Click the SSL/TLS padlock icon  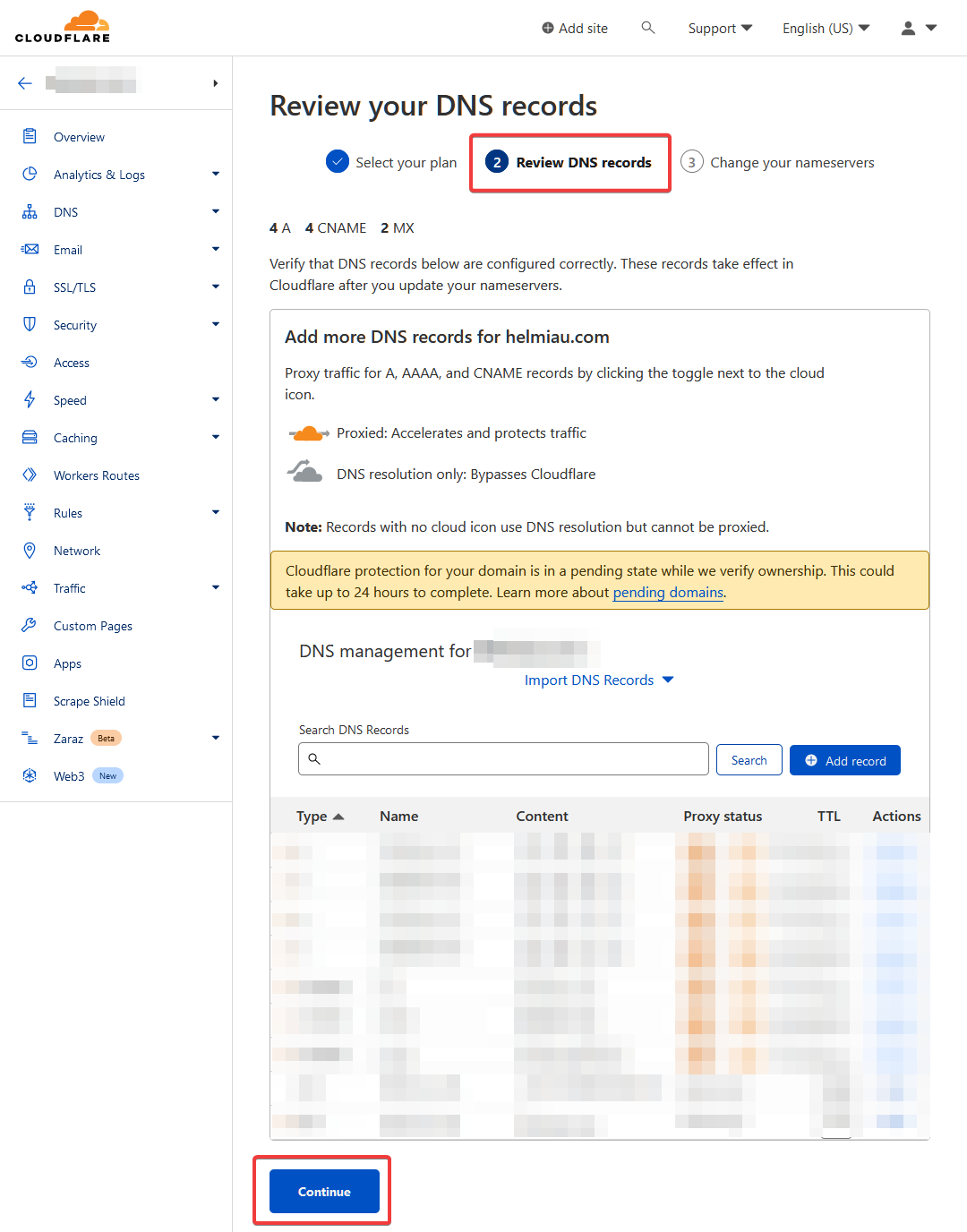(x=30, y=287)
